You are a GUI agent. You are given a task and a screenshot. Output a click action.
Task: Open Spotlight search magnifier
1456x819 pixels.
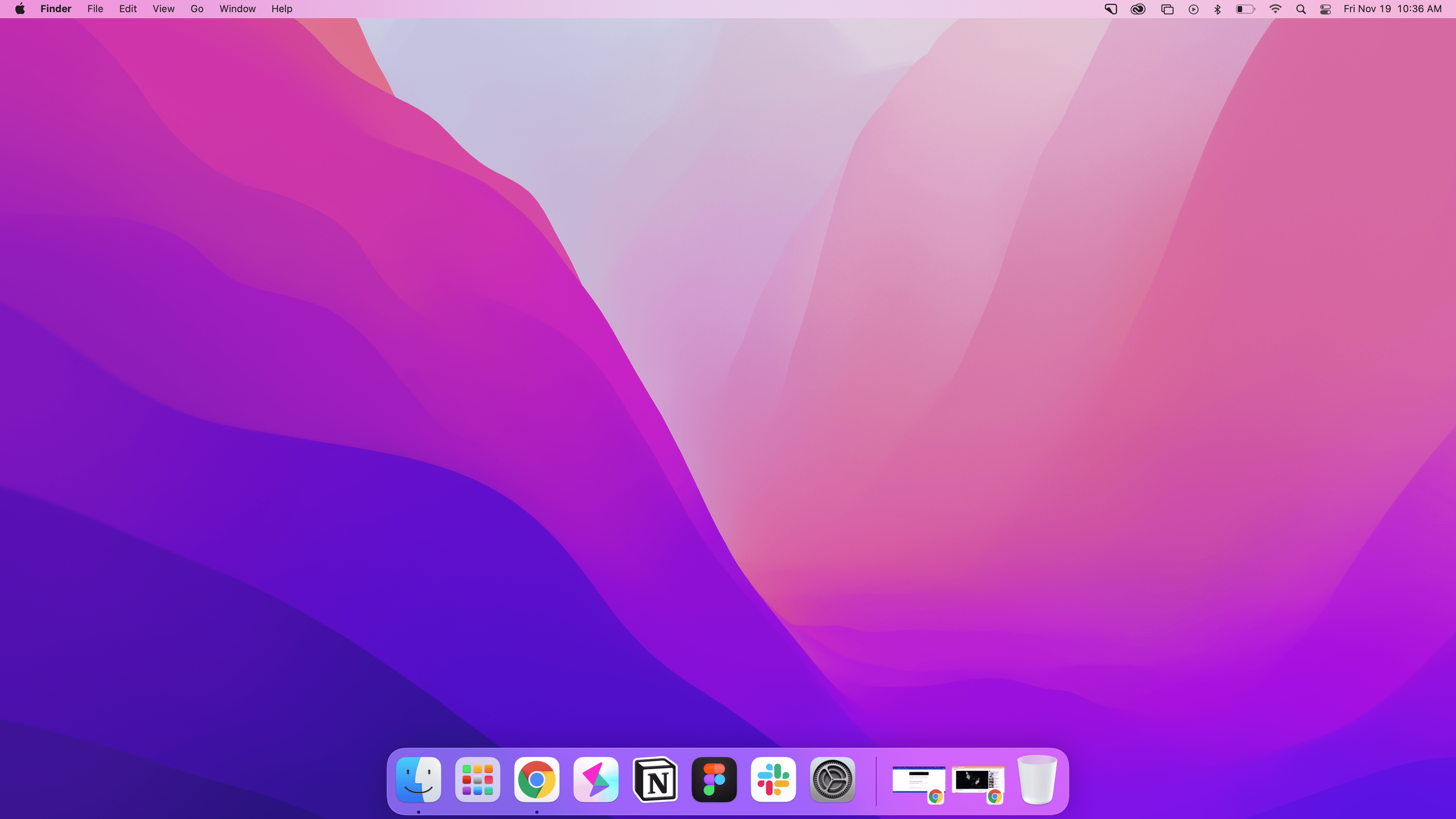pyautogui.click(x=1301, y=9)
